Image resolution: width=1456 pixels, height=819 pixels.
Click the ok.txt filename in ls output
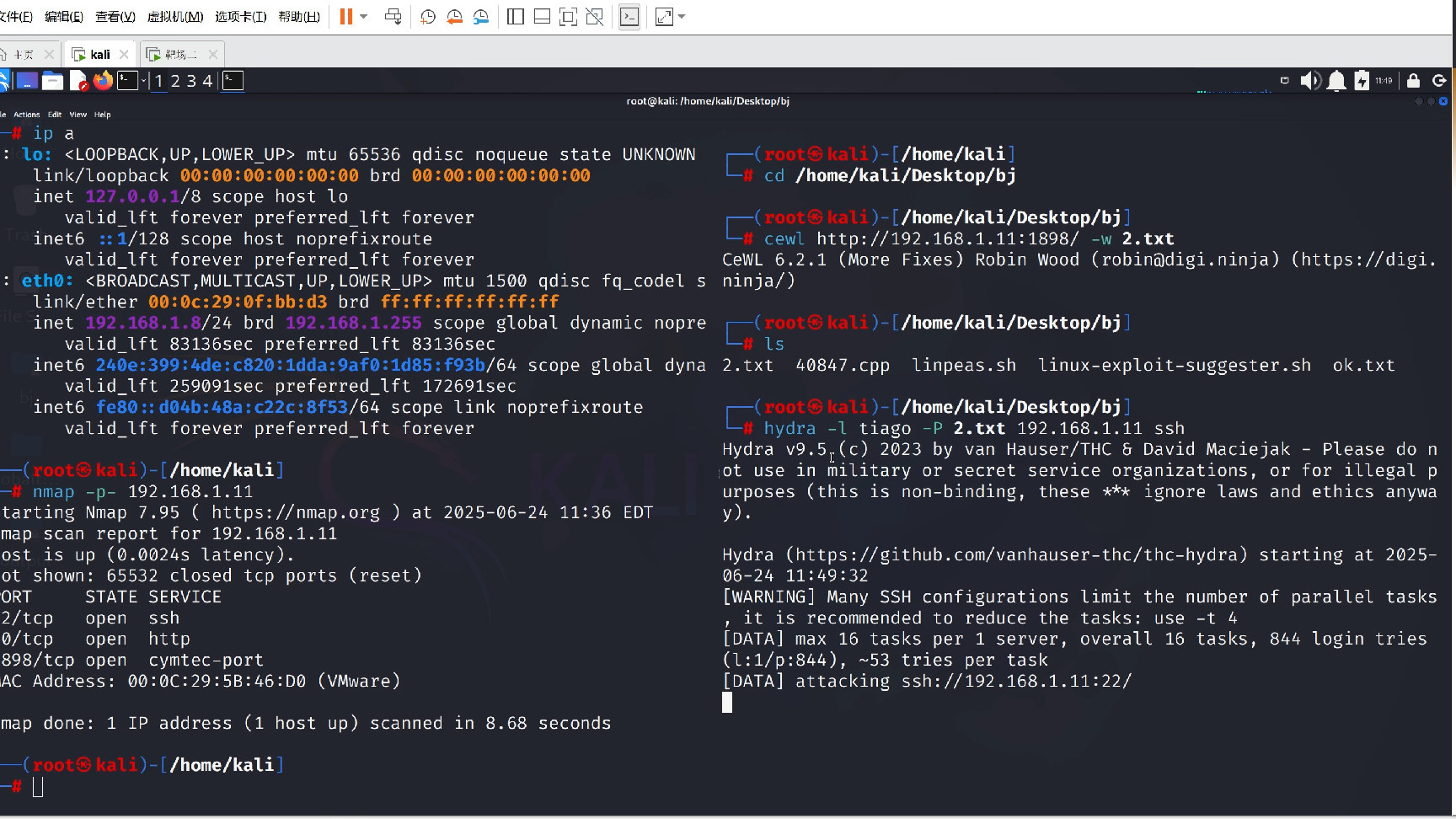(1364, 365)
